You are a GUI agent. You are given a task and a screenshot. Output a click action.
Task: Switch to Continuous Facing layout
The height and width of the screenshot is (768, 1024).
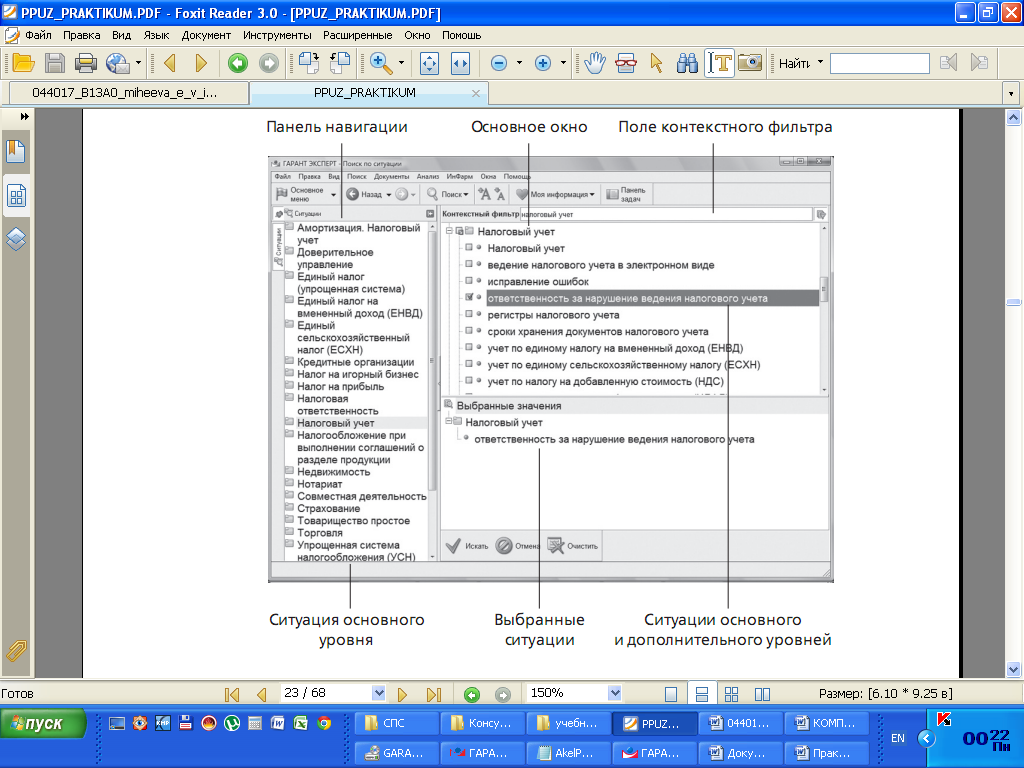tap(731, 694)
